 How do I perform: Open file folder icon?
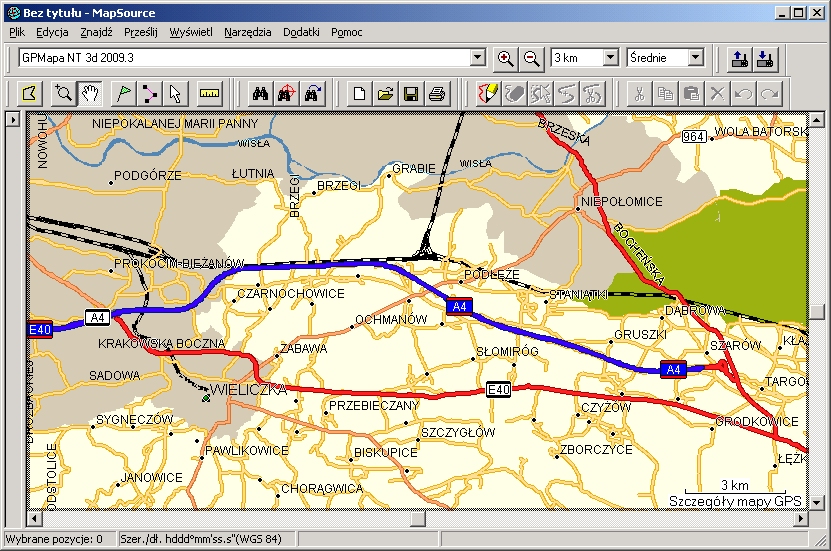click(x=385, y=94)
